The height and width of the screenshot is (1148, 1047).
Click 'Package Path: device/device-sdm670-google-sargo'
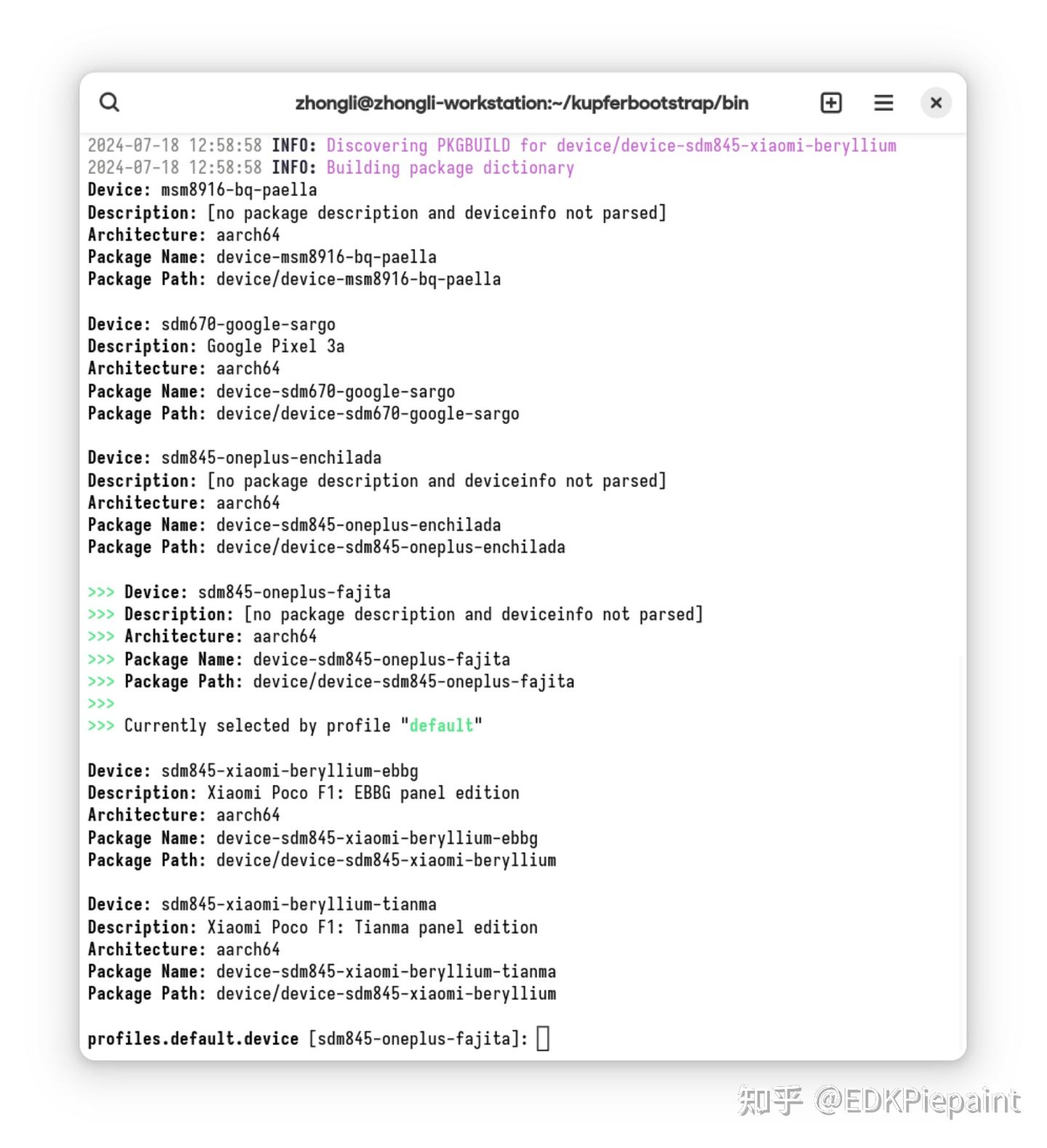pyautogui.click(x=303, y=414)
